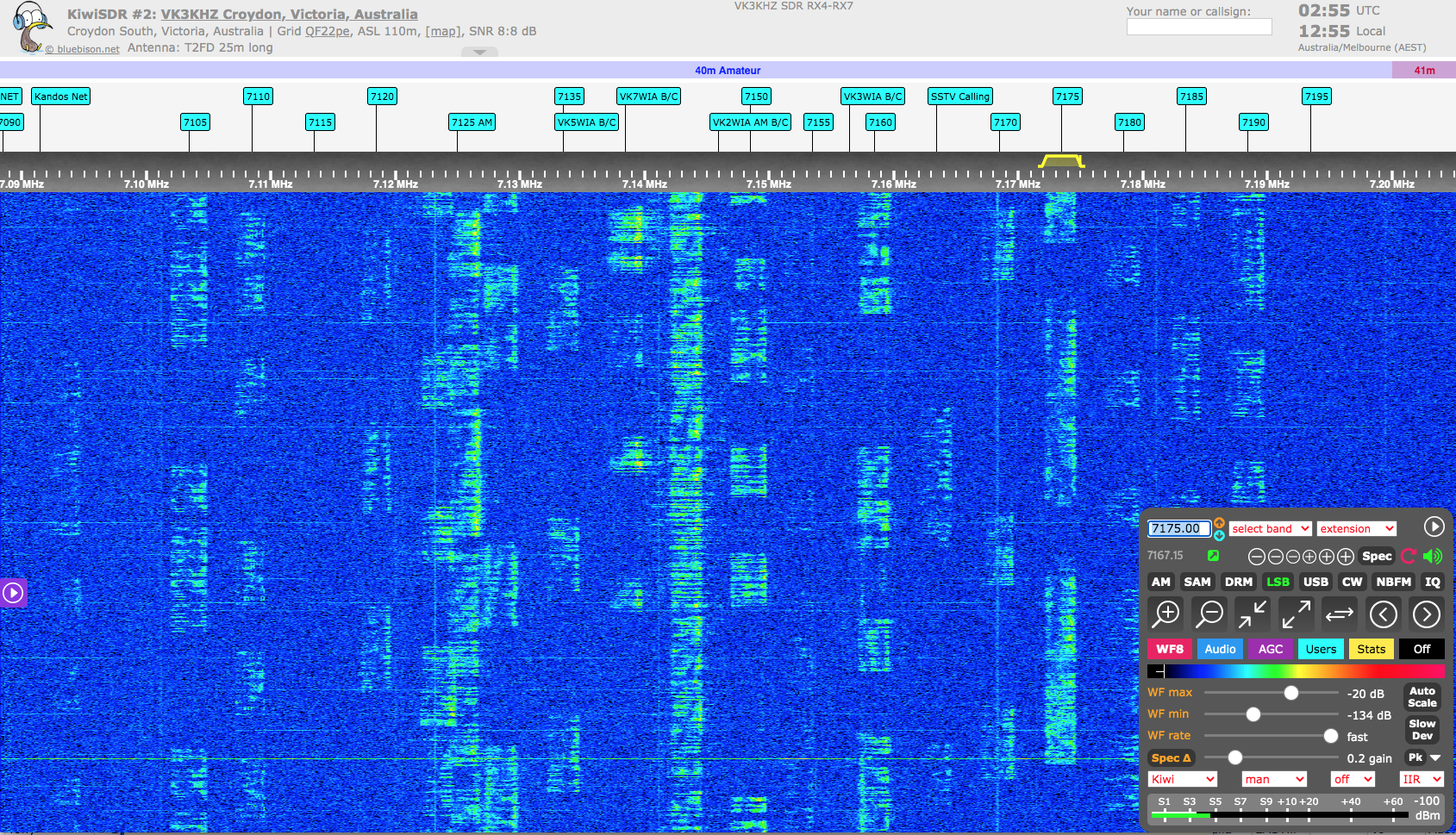The height and width of the screenshot is (835, 1456).
Task: Click the 'Your name or callsign' input field
Action: [x=1198, y=28]
